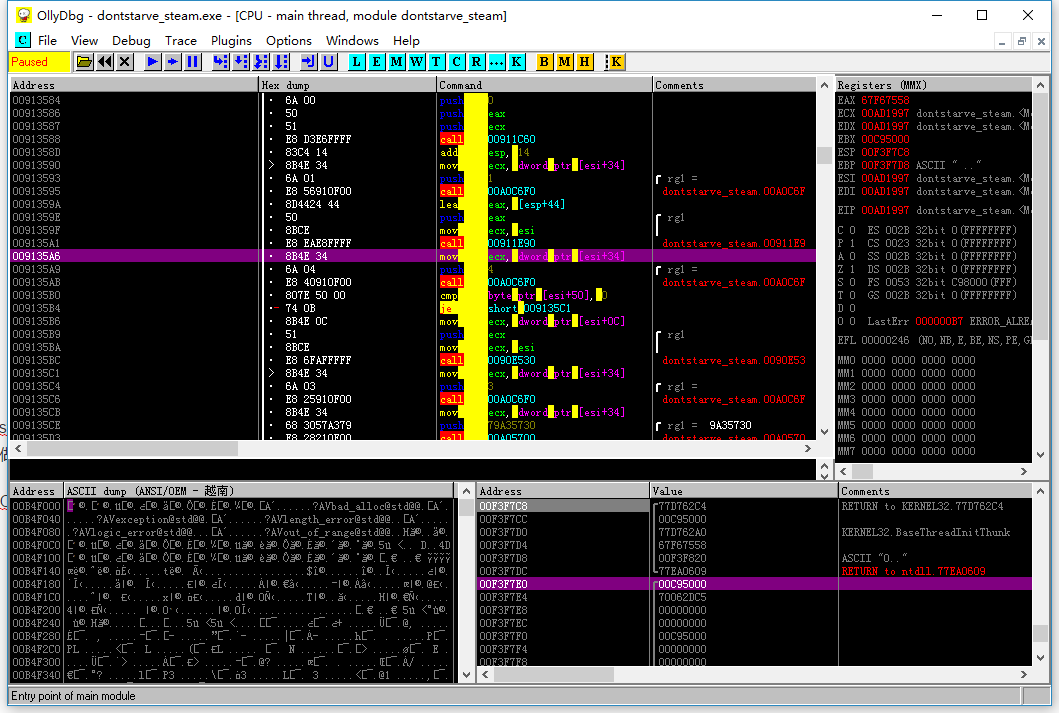This screenshot has height=713, width=1059.
Task: Open the Plugins menu
Action: pyautogui.click(x=231, y=41)
